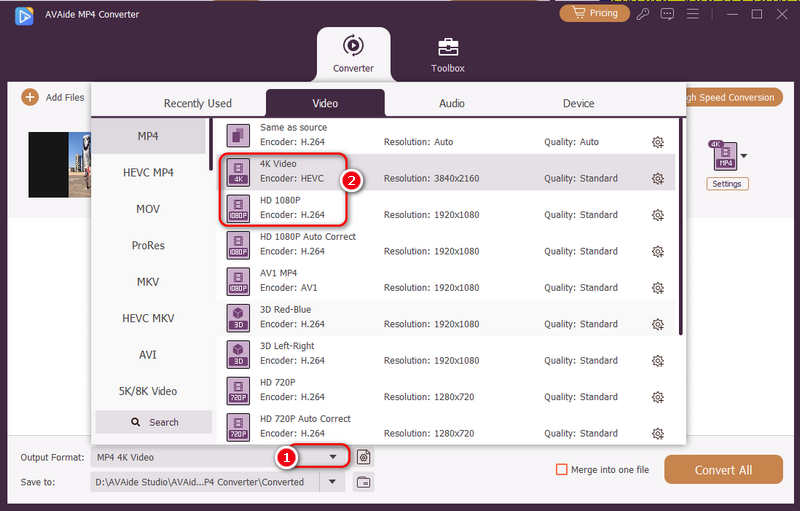Click the Save to path field

(x=205, y=482)
